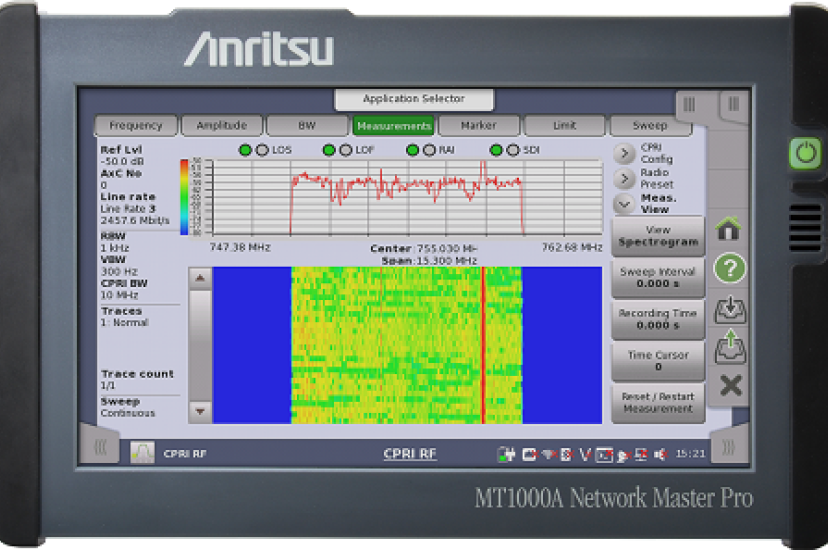Click the remote screen status icon
Viewport: 828px width, 550px height.
point(604,454)
